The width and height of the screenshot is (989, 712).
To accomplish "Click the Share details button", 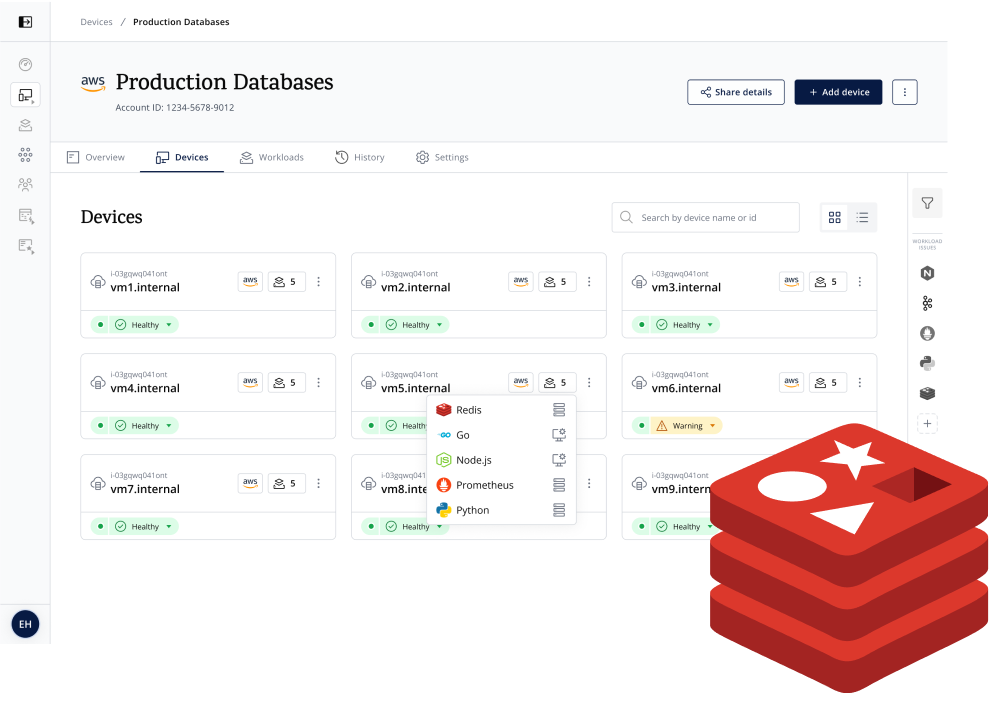I will click(x=736, y=92).
